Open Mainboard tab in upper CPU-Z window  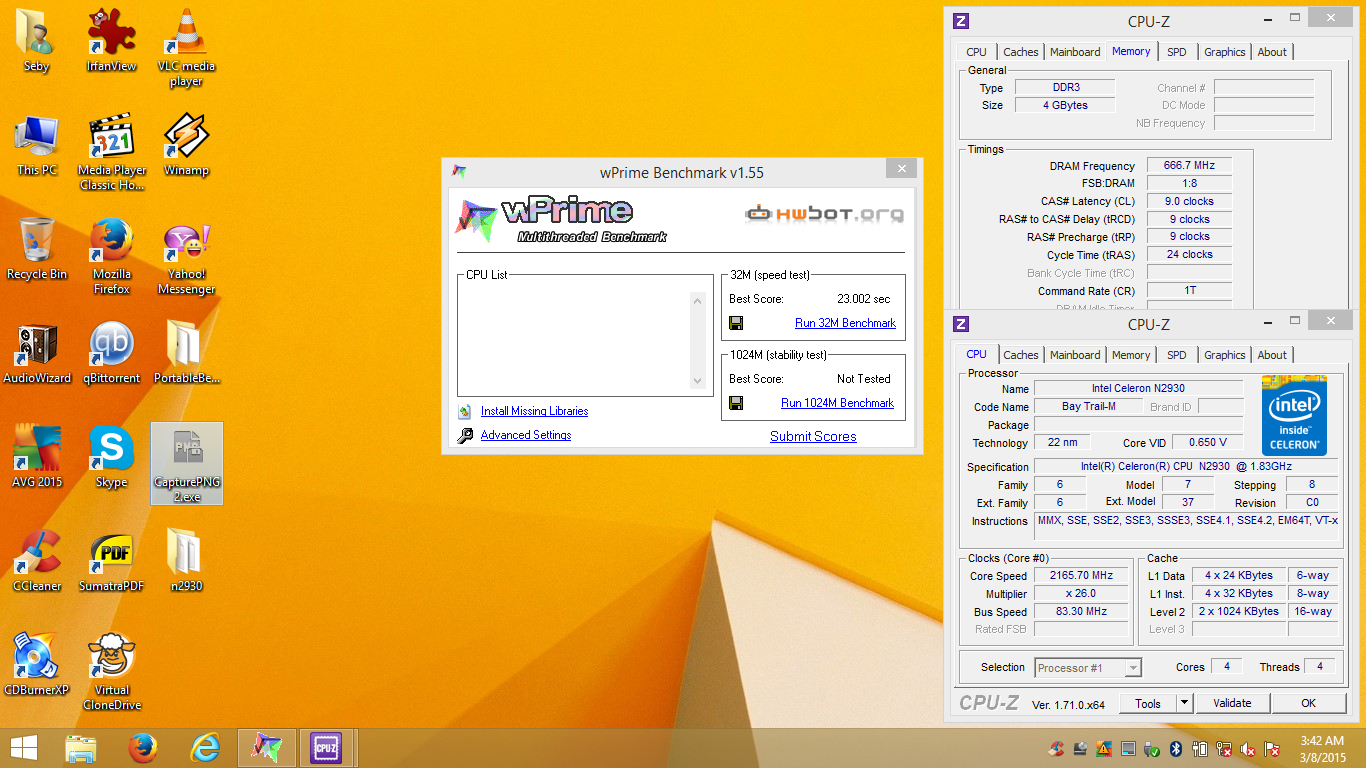tap(1075, 52)
